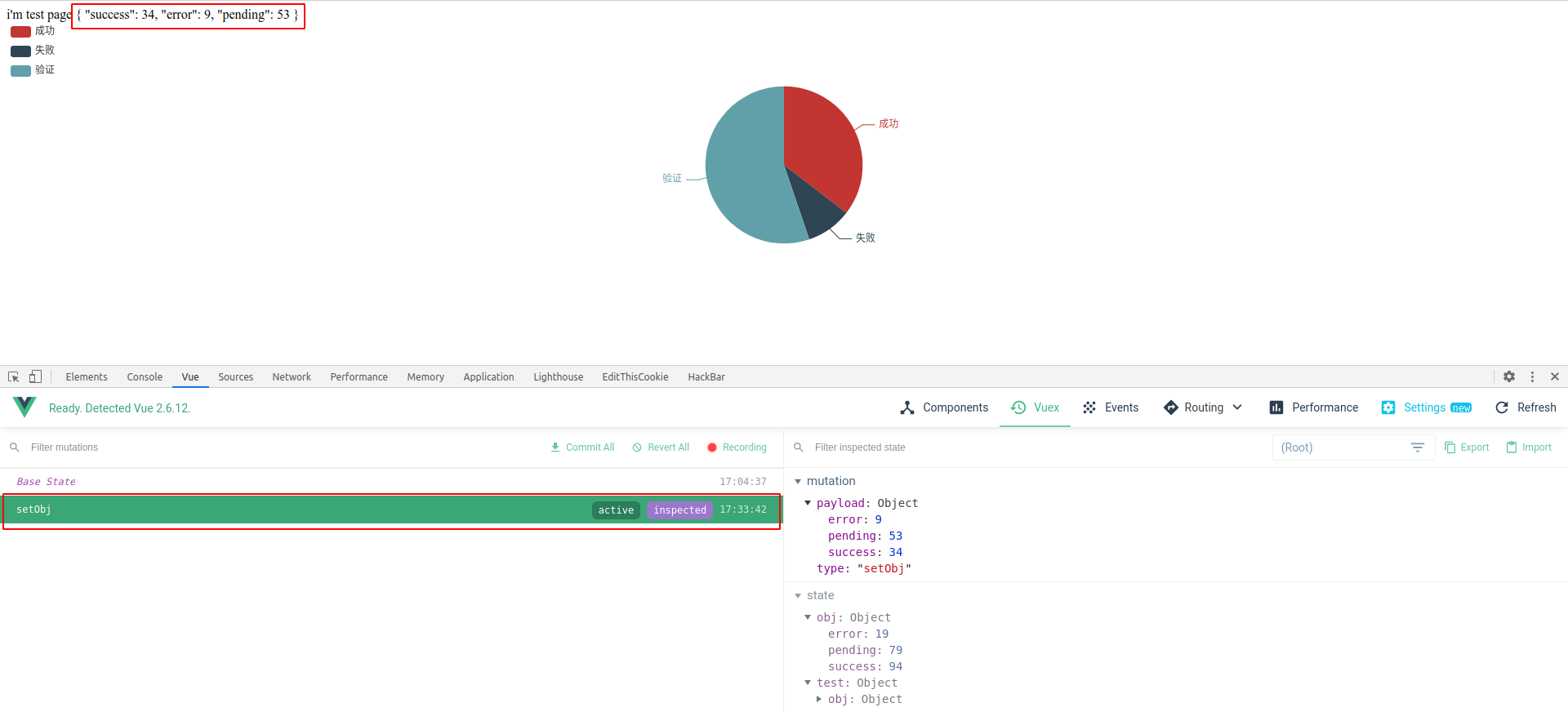Viewport: 1568px width, 712px height.
Task: Toggle the red 成功 legend swatch
Action: pyautogui.click(x=20, y=32)
